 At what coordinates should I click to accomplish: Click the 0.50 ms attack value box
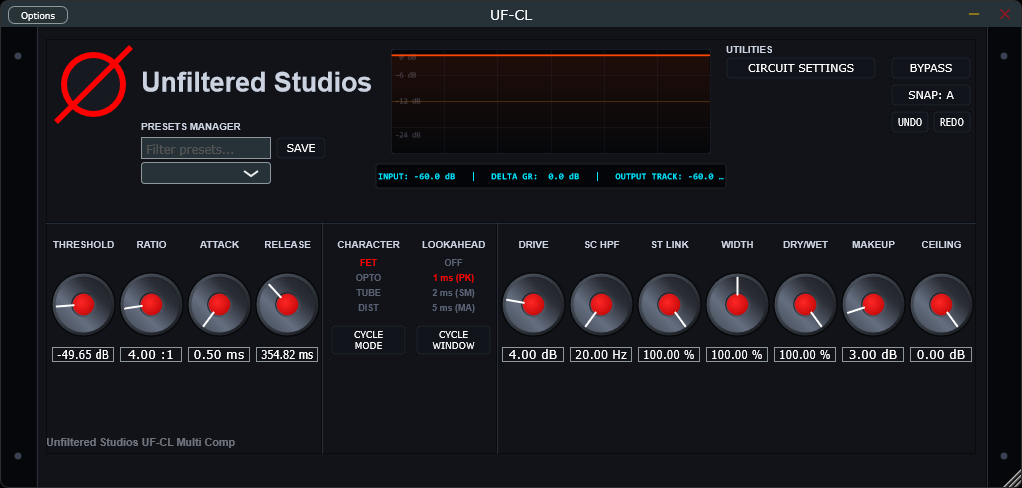point(219,354)
